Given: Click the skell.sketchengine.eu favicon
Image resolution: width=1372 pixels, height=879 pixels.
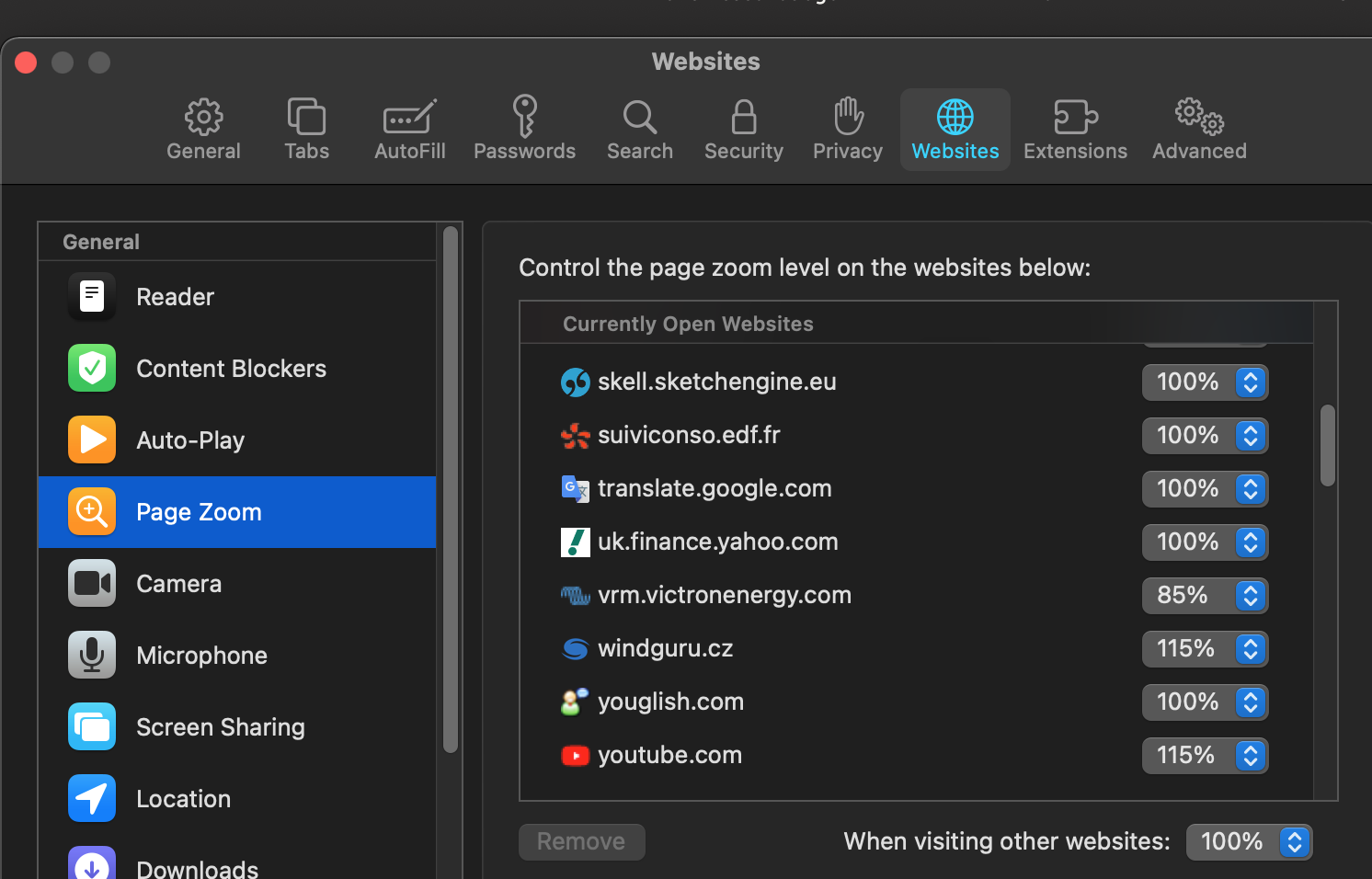Looking at the screenshot, I should (x=576, y=382).
